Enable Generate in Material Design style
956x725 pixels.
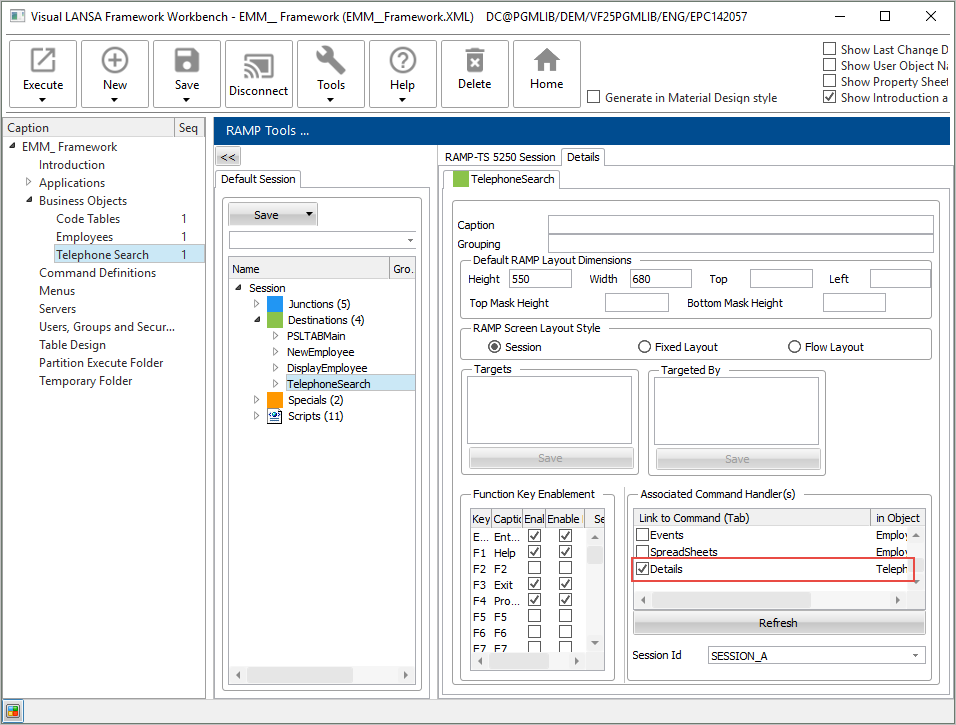click(594, 98)
